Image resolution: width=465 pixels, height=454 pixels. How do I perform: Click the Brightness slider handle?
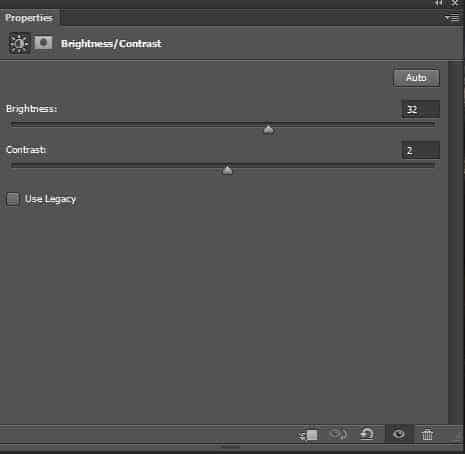(x=268, y=129)
